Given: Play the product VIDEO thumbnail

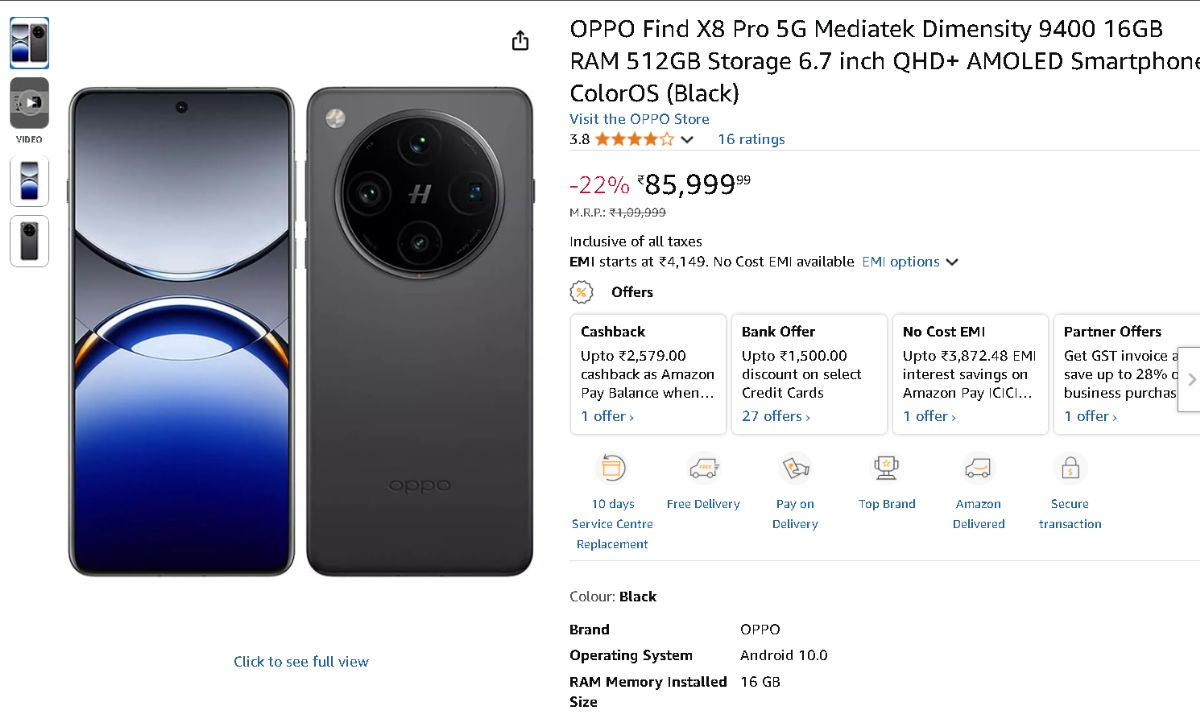Looking at the screenshot, I should pos(30,103).
